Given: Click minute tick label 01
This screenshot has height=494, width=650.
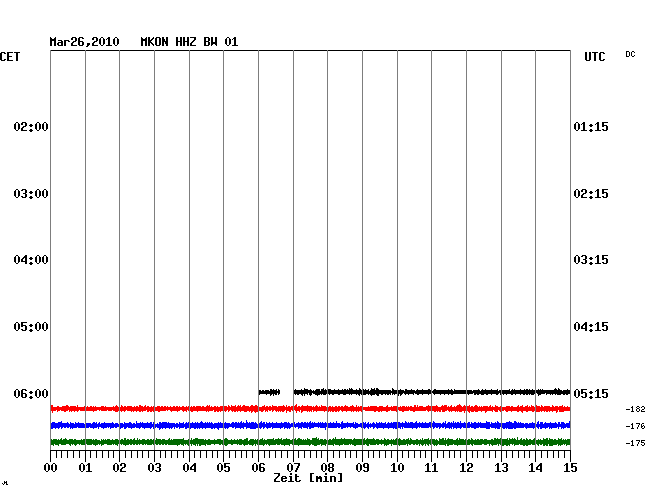Looking at the screenshot, I should pos(85,468).
